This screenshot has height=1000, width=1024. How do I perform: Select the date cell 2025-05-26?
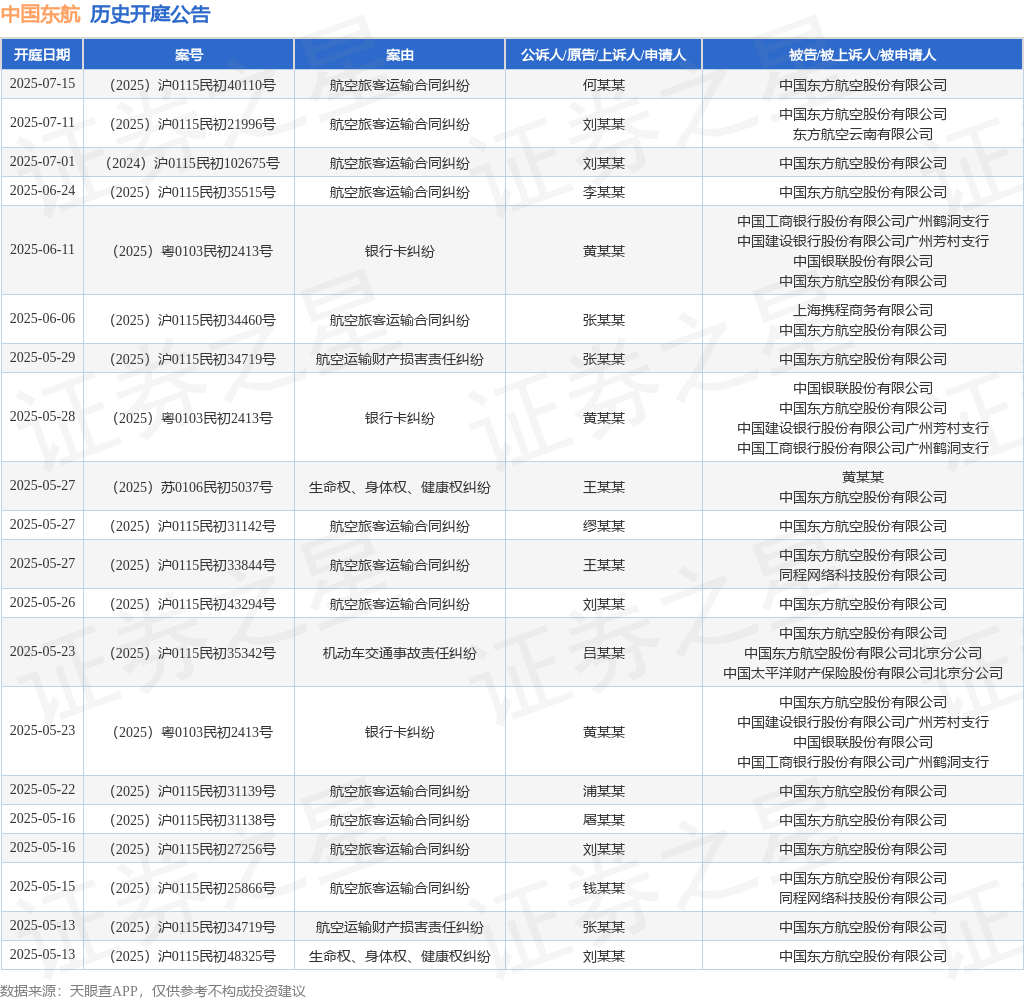[42, 603]
